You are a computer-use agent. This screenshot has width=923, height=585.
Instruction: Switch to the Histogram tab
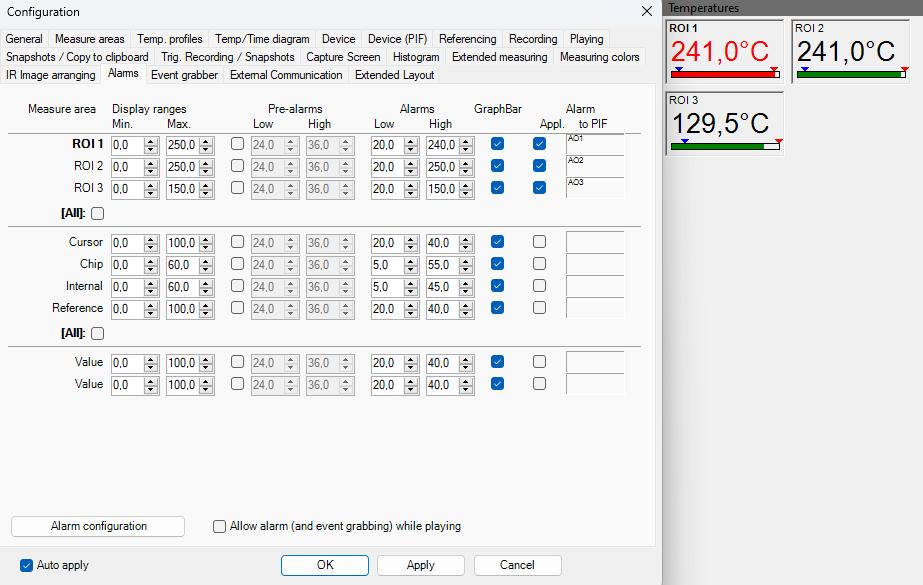coord(416,57)
